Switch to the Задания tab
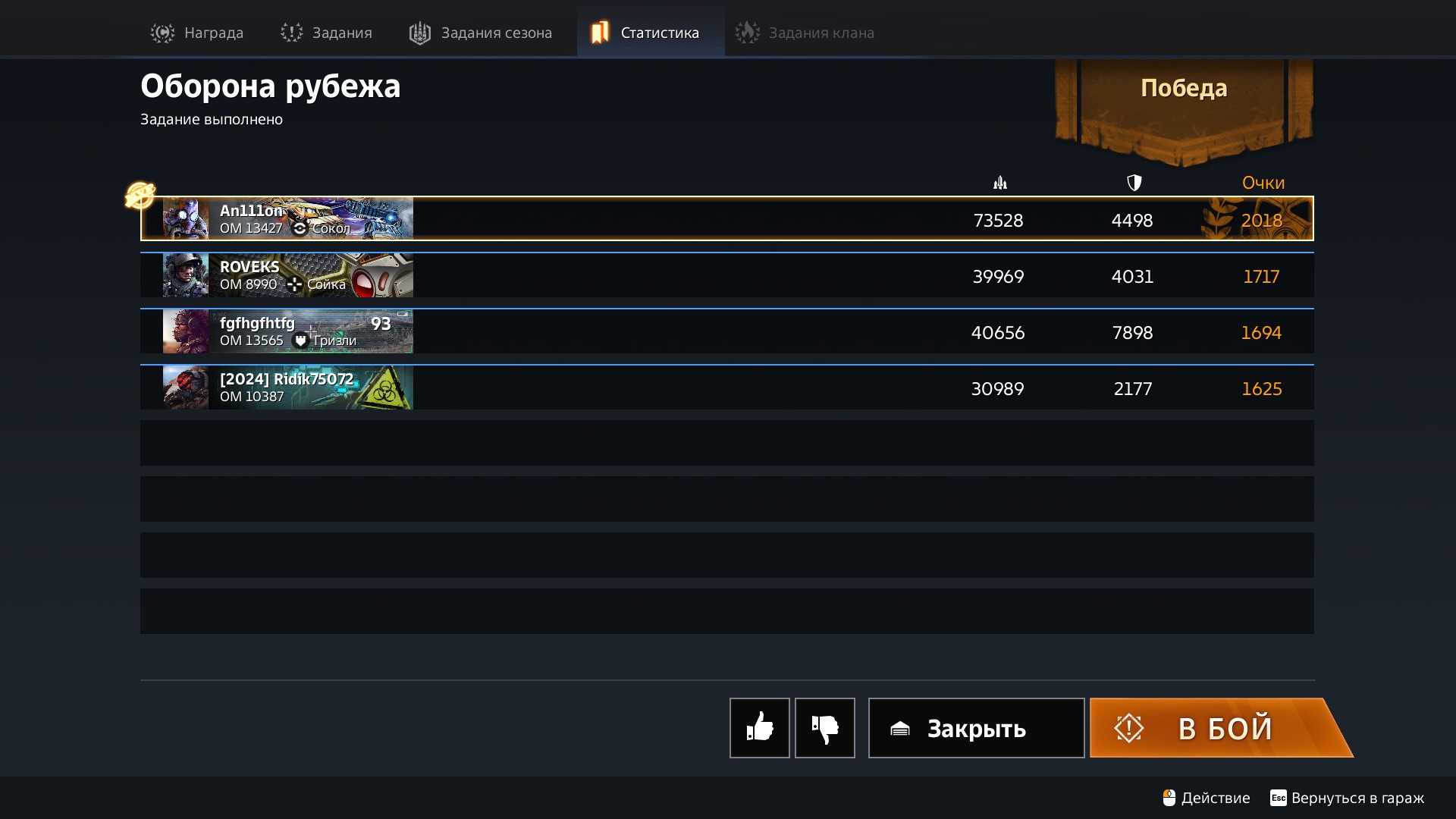The image size is (1456, 819). (x=327, y=33)
